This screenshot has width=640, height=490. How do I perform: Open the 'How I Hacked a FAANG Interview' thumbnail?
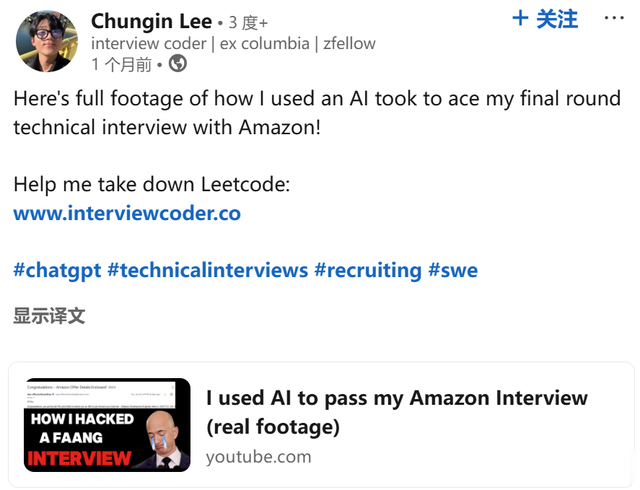(107, 424)
